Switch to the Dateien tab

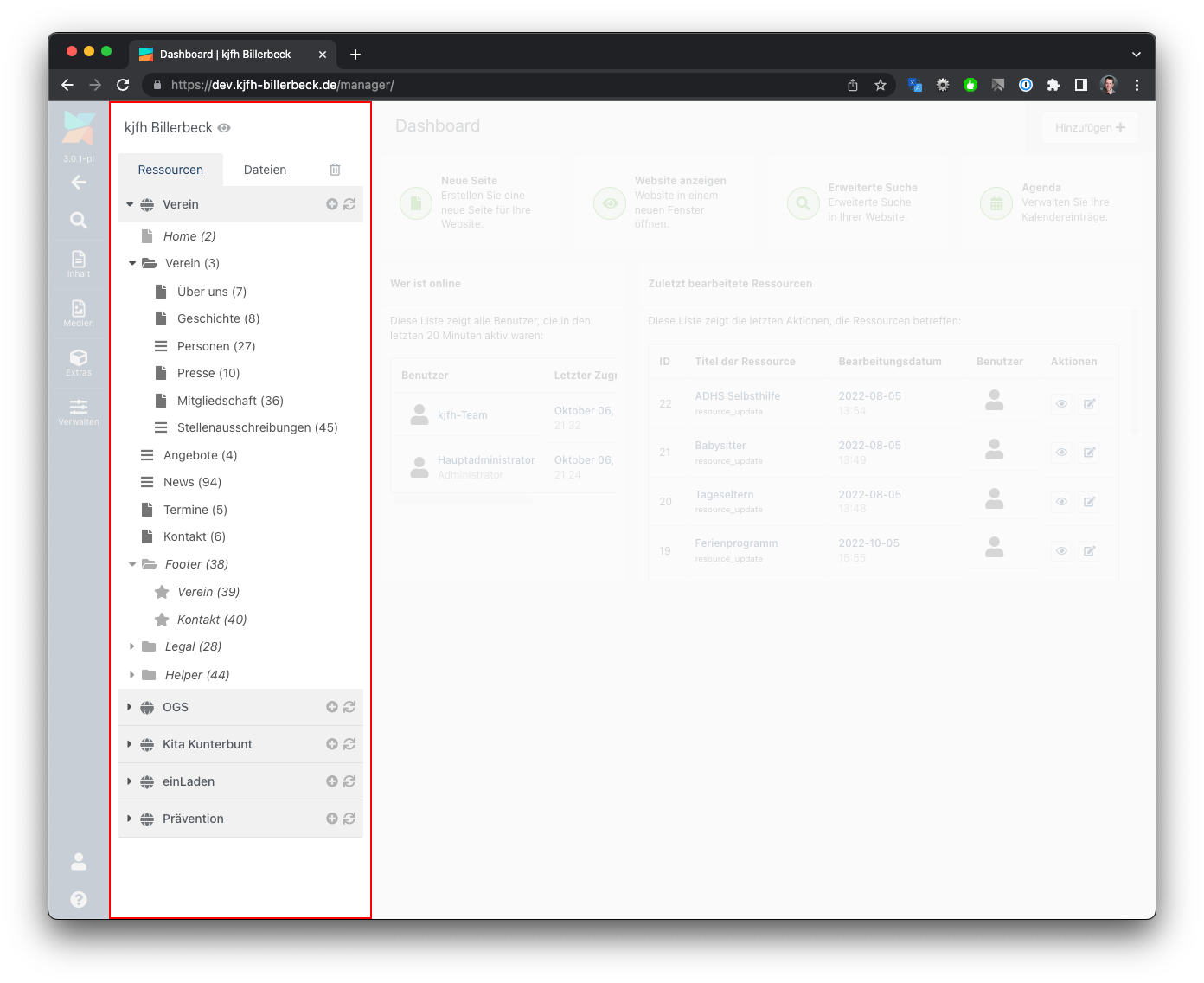click(265, 170)
